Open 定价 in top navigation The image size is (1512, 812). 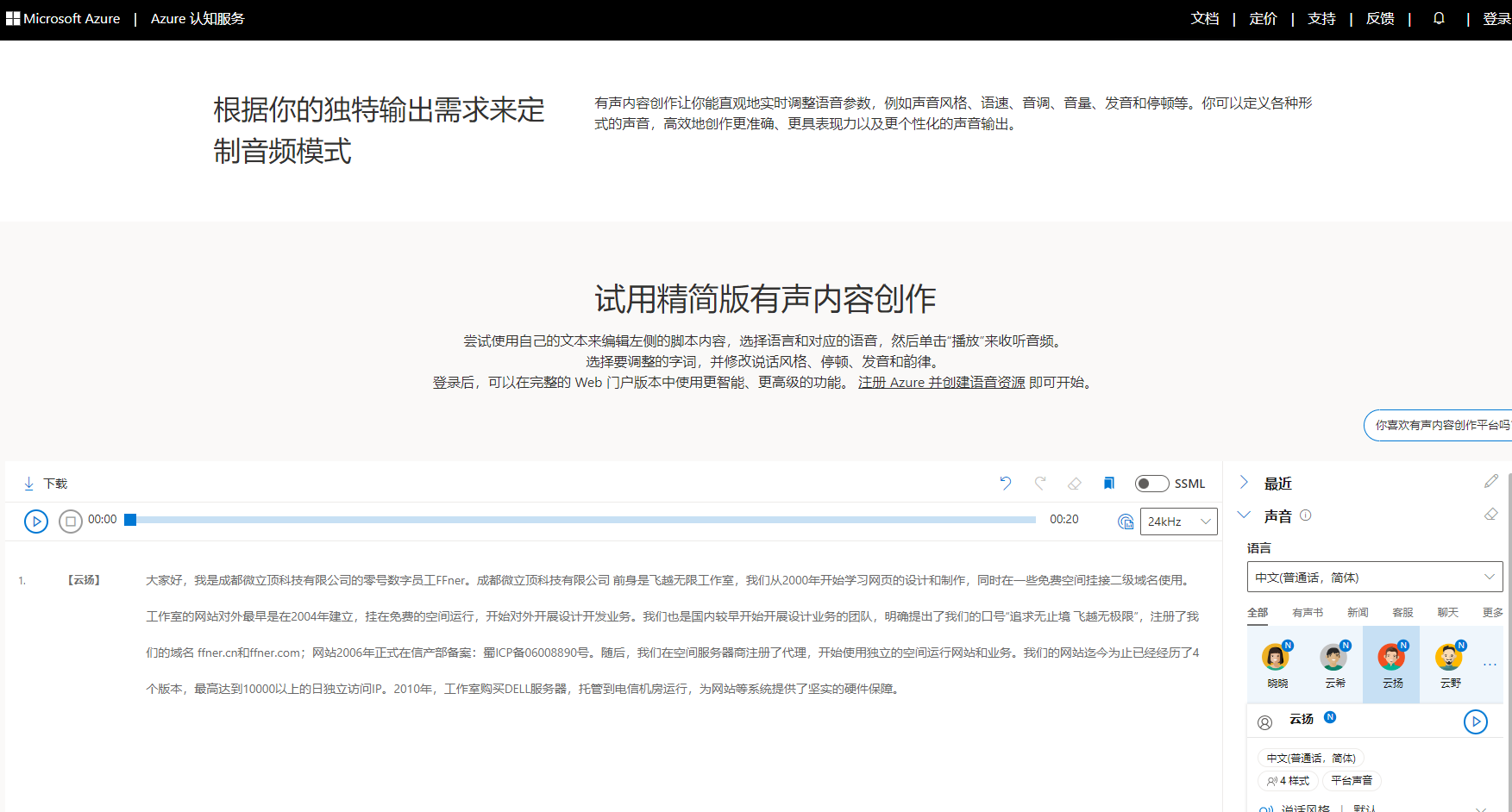[1263, 18]
